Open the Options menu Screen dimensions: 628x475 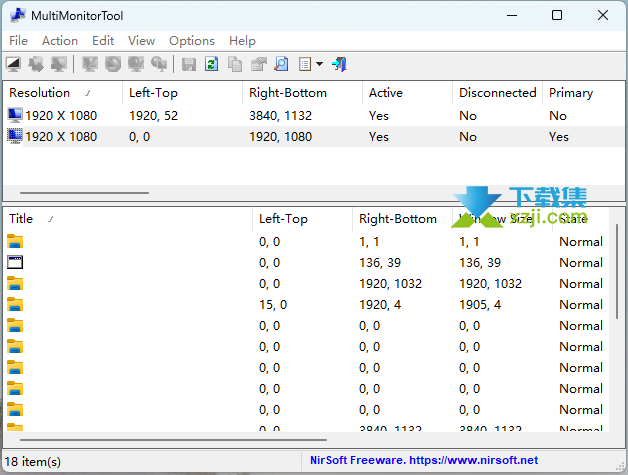[192, 40]
